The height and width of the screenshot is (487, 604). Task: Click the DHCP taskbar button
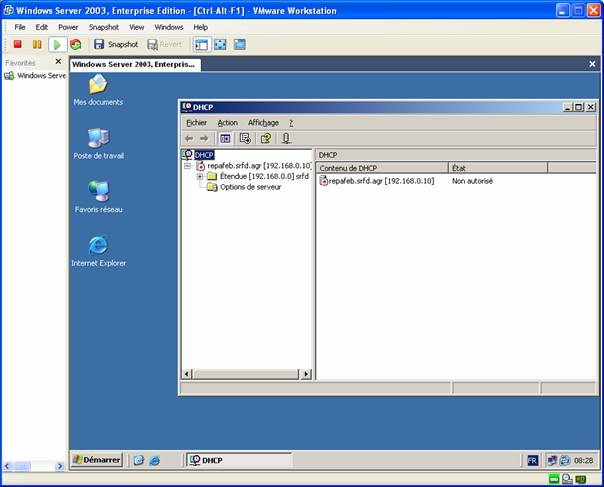[239, 460]
